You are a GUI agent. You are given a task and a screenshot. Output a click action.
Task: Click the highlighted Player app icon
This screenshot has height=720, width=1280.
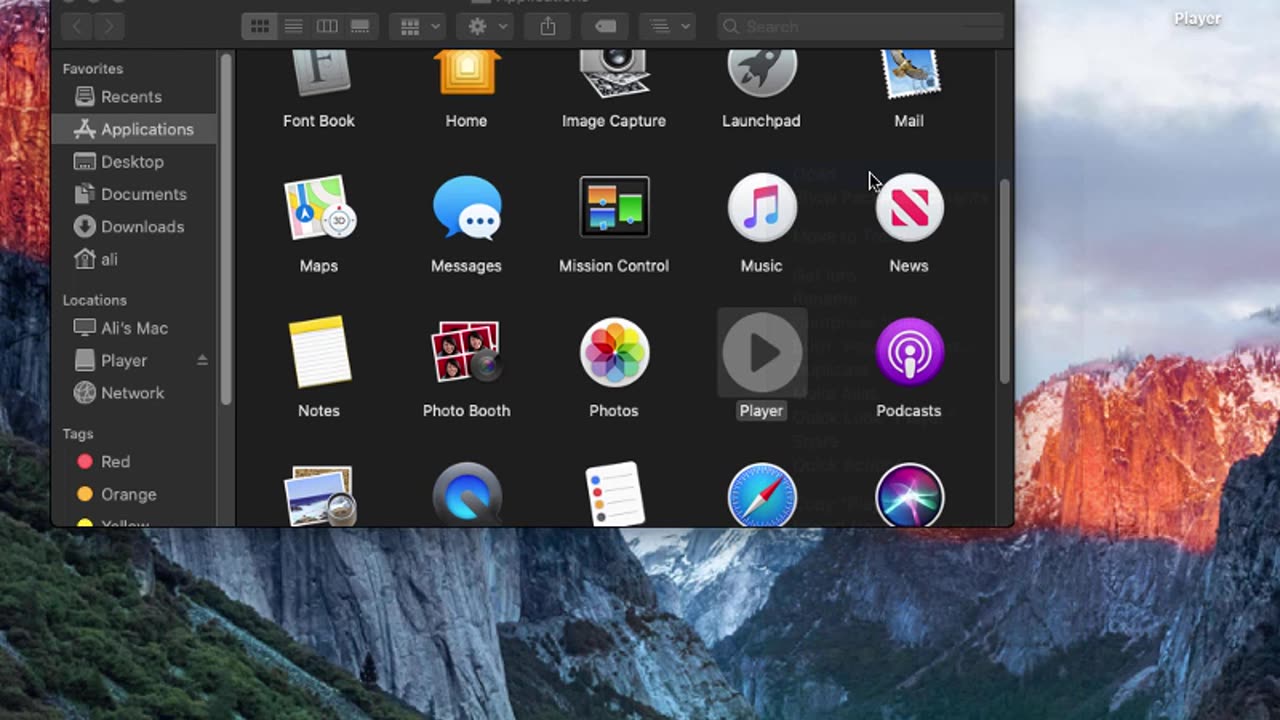[761, 352]
